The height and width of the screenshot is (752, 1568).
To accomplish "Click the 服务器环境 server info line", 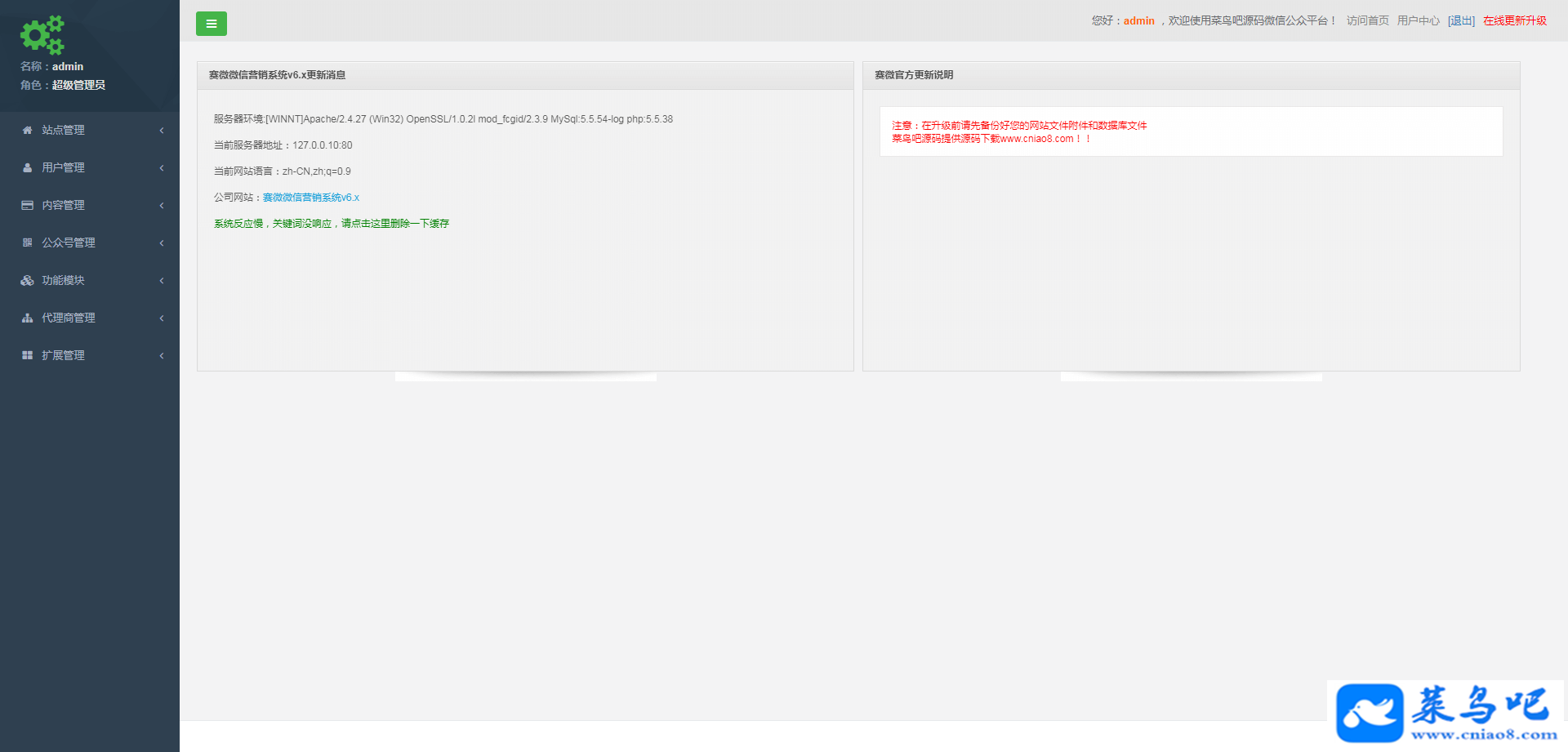I will tap(443, 119).
